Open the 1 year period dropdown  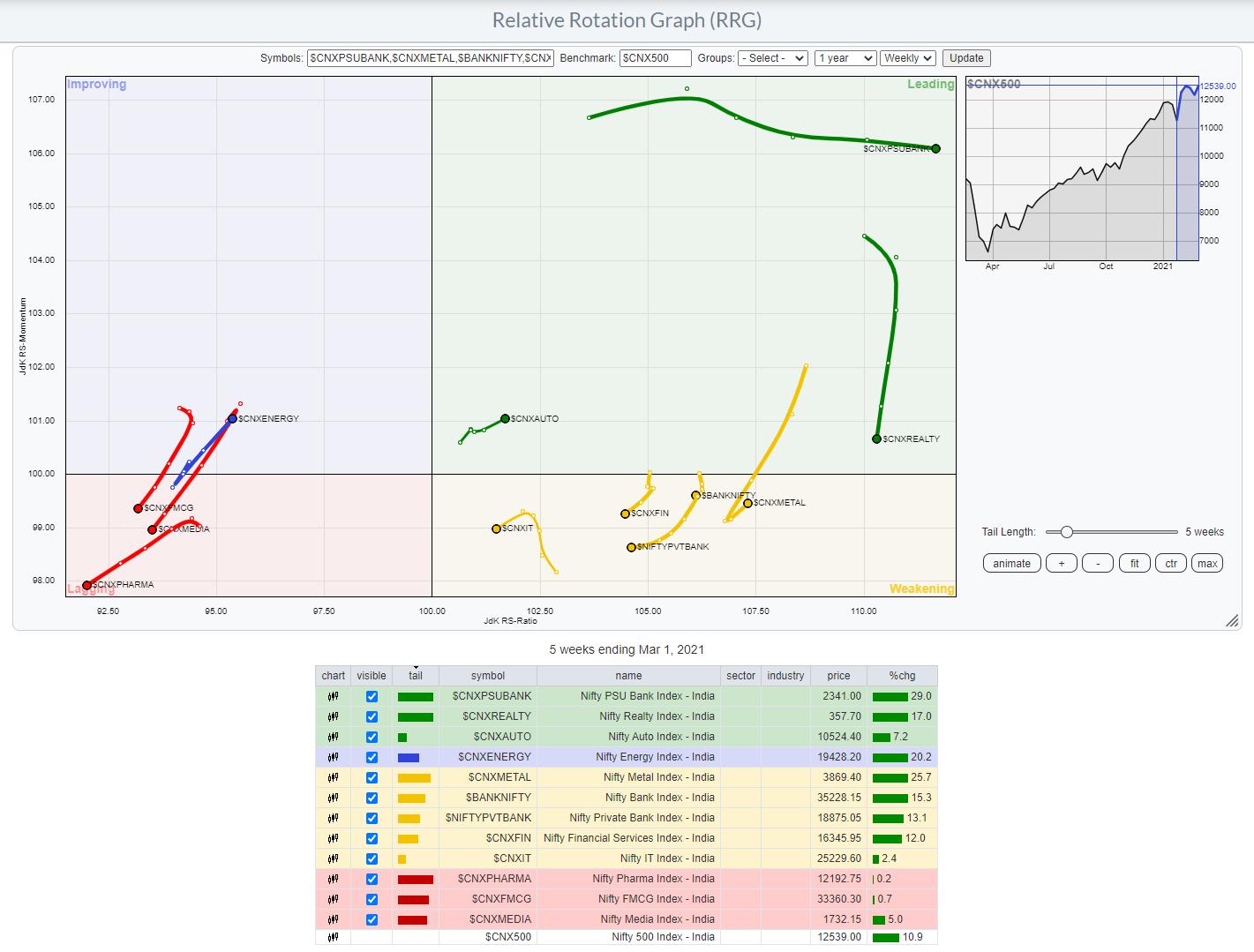(x=845, y=58)
